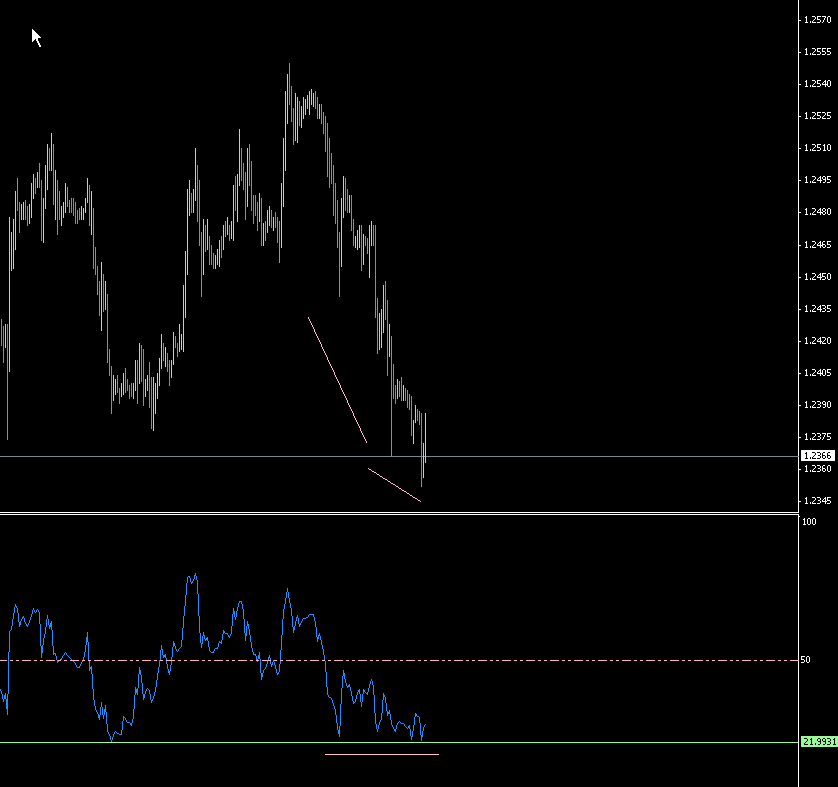Click the 1.2555 price scale label
The image size is (838, 787).
point(818,52)
